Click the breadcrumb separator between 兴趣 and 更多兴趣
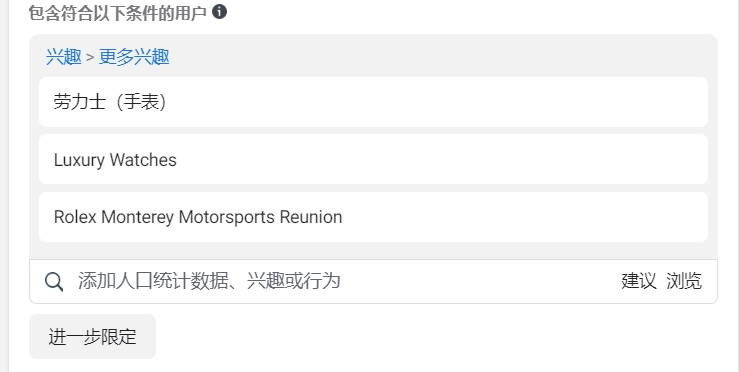 [90, 58]
